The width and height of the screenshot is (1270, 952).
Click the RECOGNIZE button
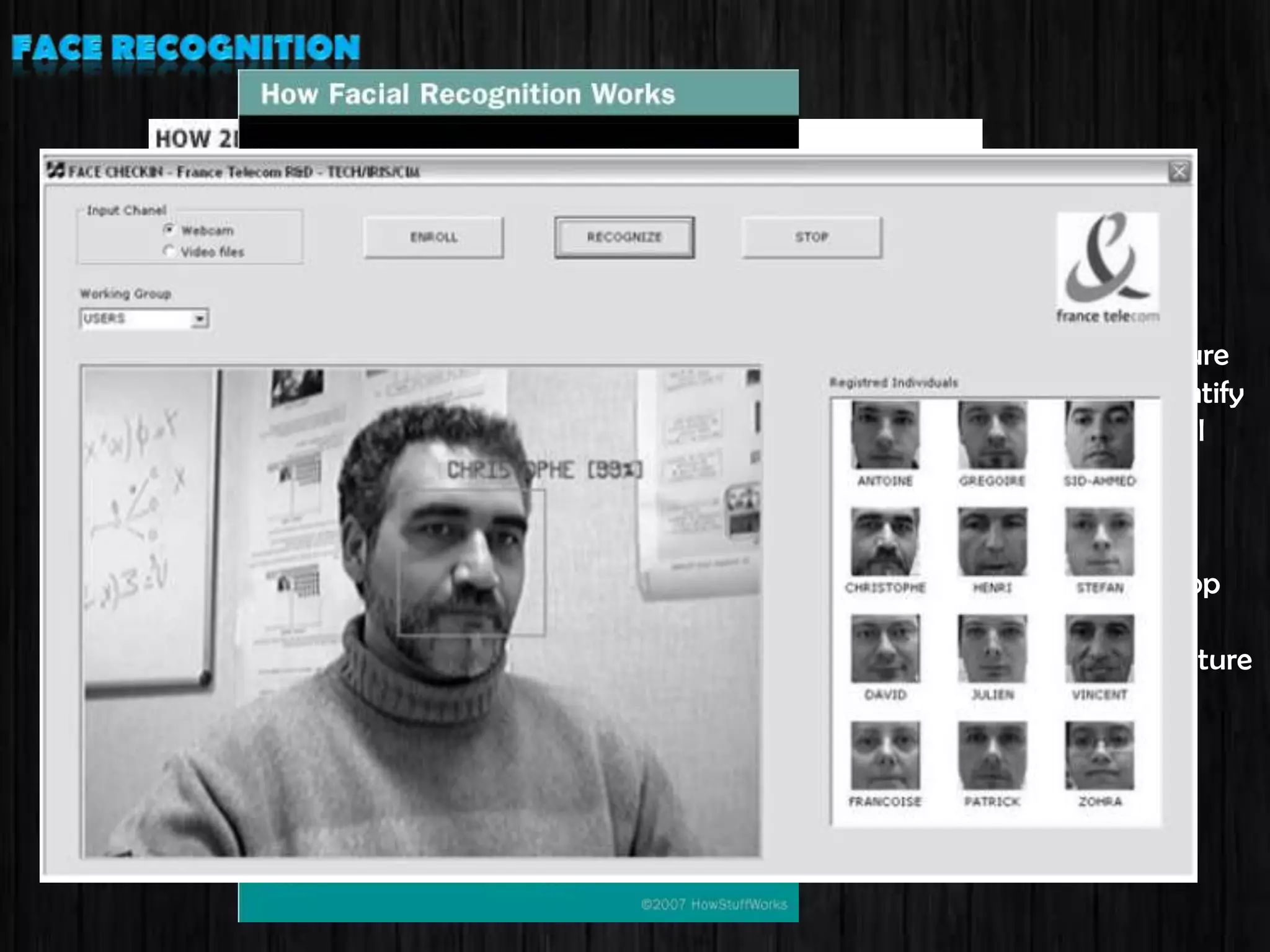click(624, 237)
